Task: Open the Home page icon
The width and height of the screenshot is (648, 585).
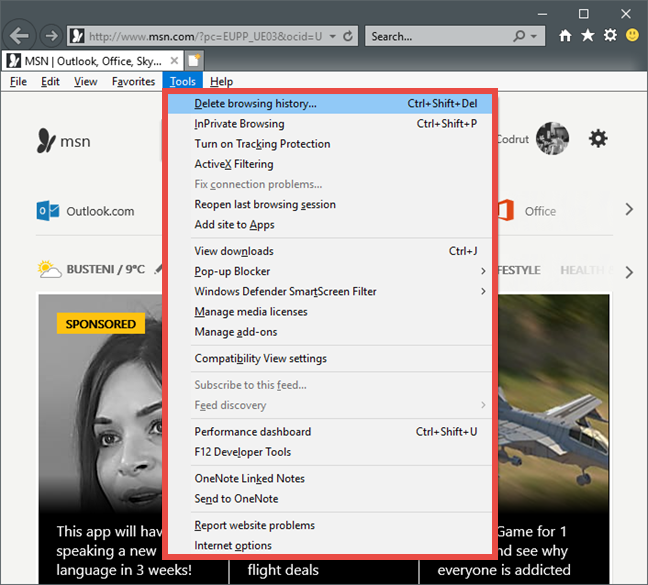Action: pos(565,36)
